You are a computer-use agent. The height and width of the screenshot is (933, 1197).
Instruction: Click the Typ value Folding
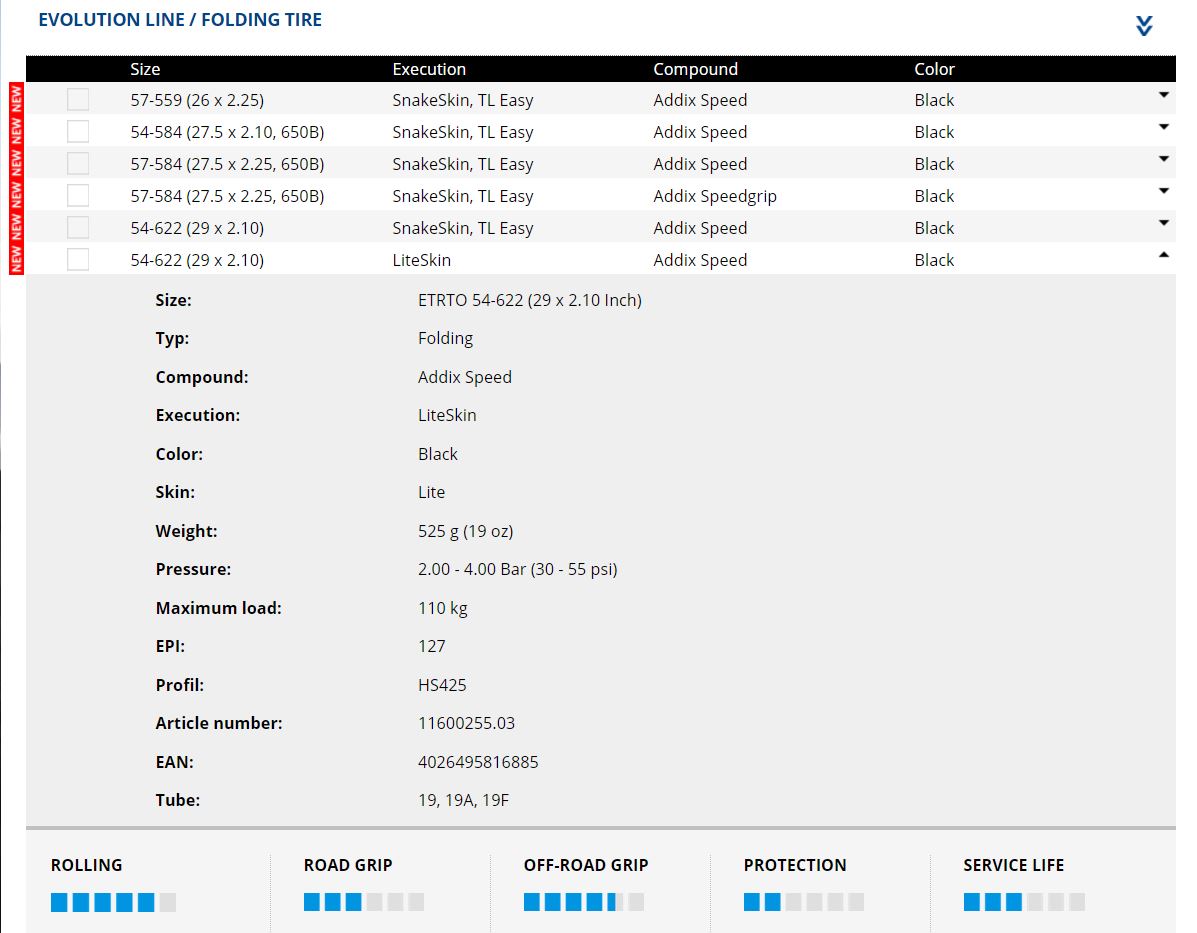click(x=445, y=338)
